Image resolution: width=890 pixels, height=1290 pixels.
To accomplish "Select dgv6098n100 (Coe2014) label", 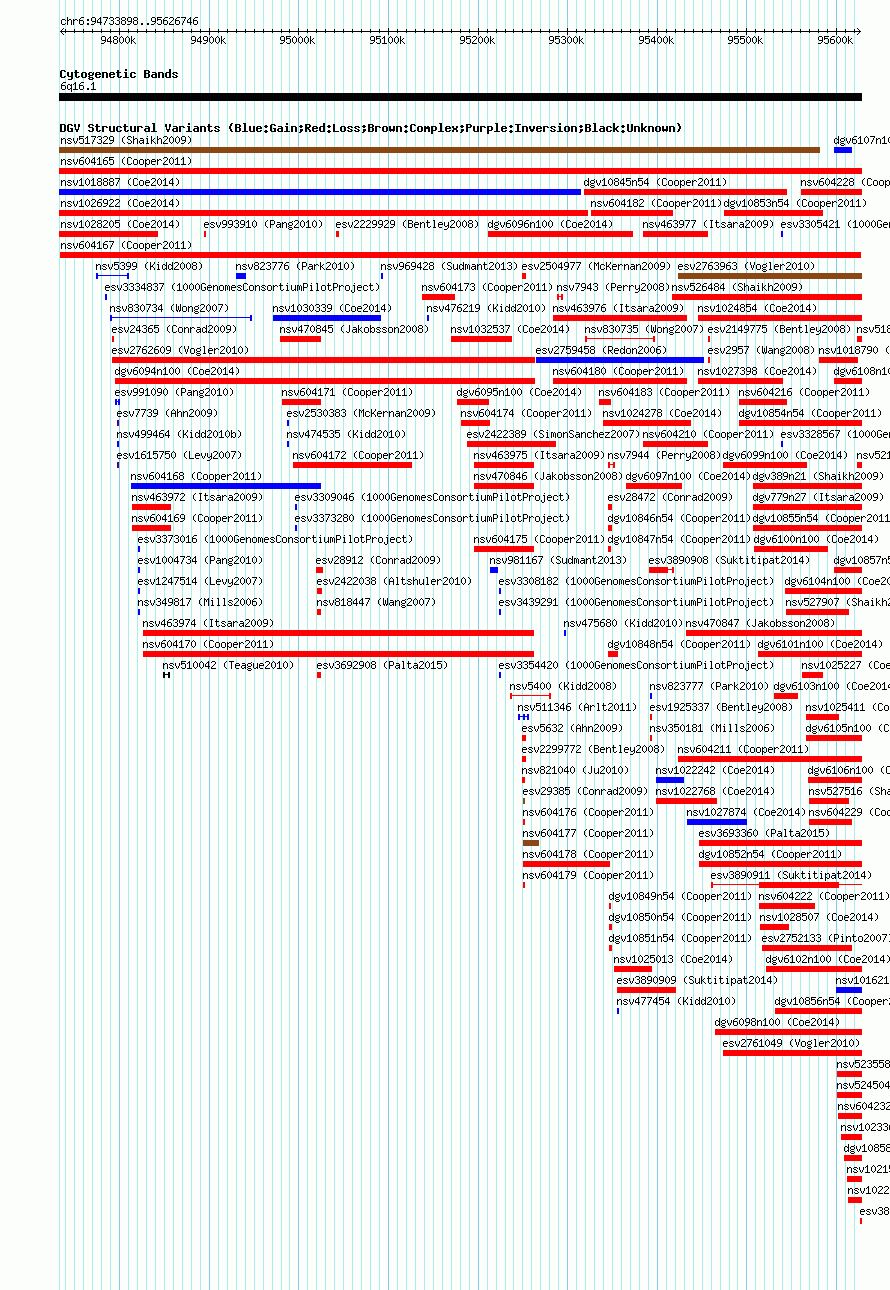I will point(778,1022).
